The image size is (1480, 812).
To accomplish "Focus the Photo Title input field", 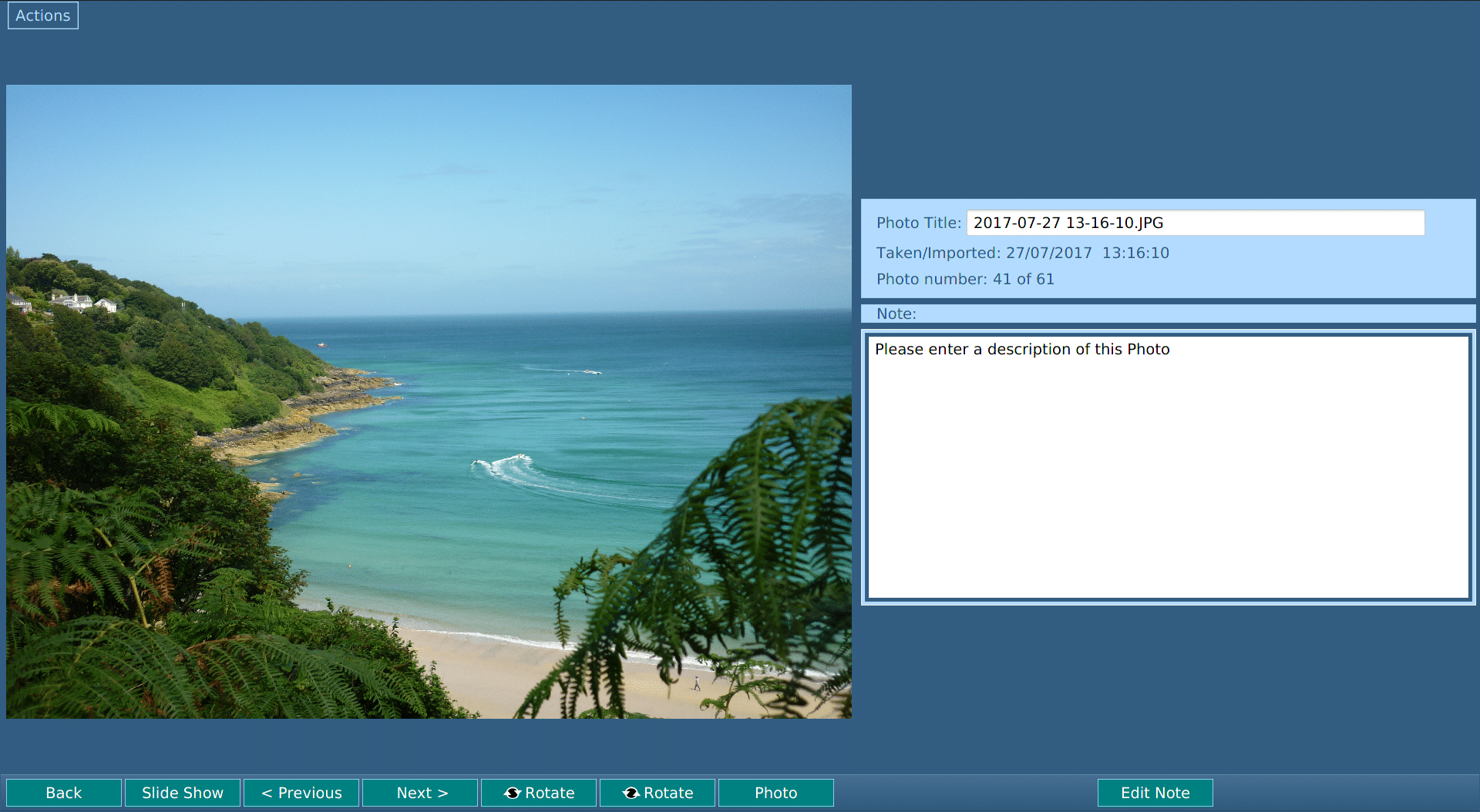I will pos(1196,223).
